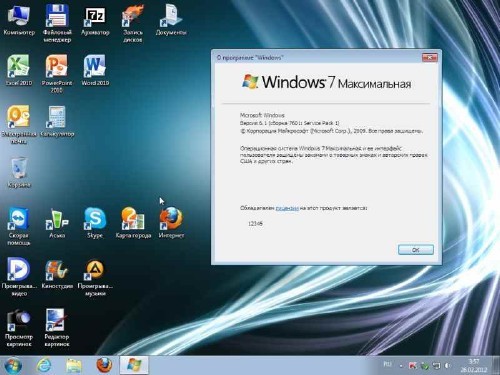Click the active About Windows taskbar button
The image size is (500, 375).
point(134,365)
